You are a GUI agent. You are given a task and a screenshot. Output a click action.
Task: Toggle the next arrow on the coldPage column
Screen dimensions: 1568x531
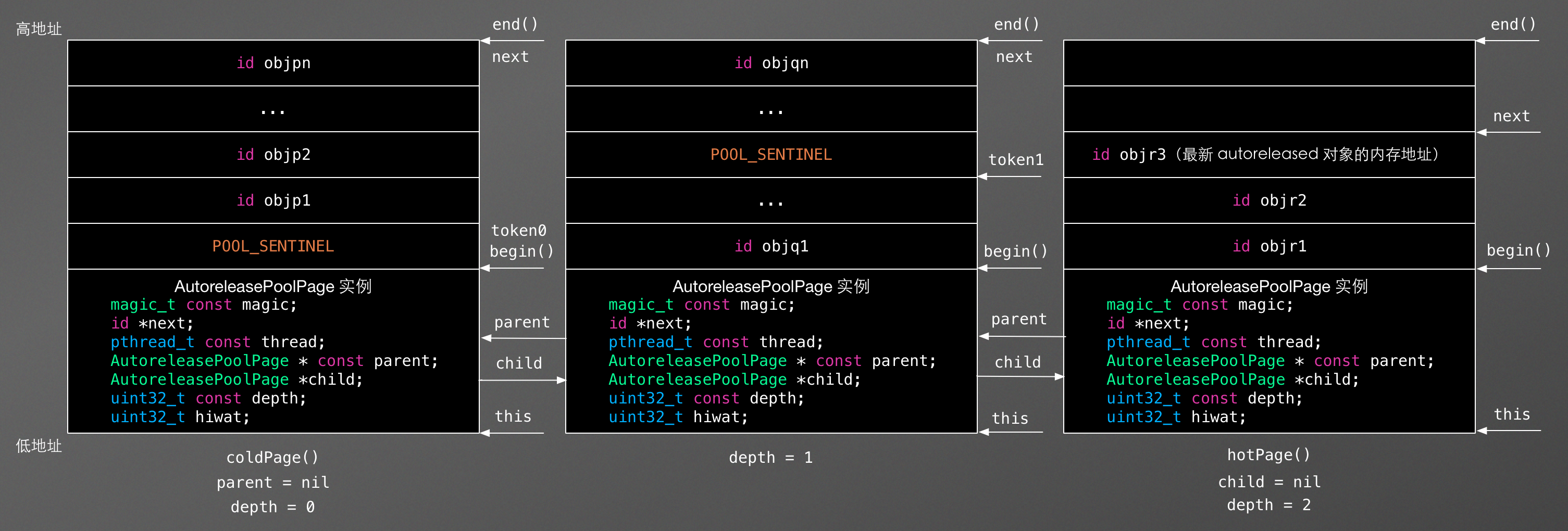pos(511,56)
